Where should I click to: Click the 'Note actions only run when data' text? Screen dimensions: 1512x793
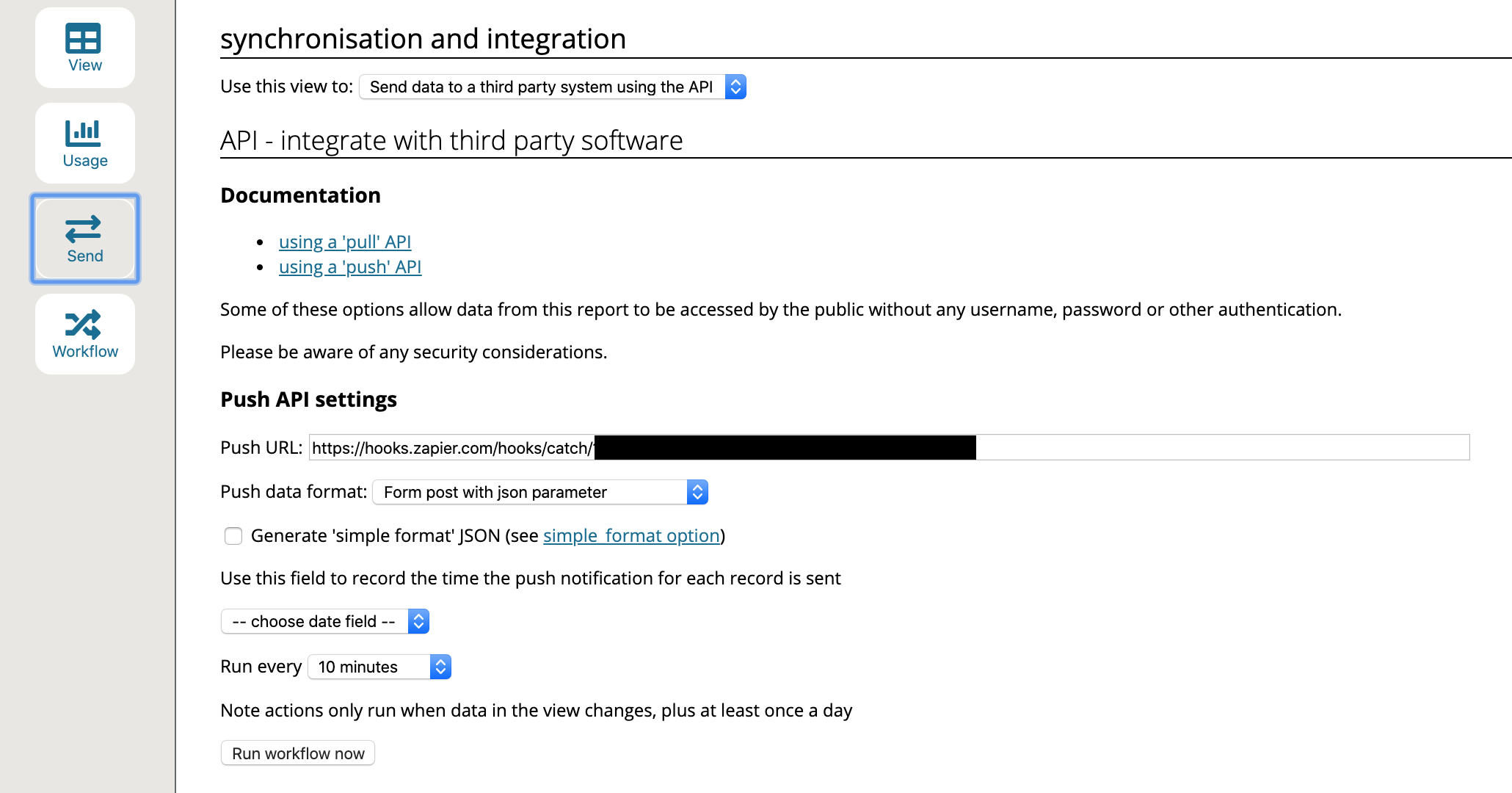(x=537, y=710)
